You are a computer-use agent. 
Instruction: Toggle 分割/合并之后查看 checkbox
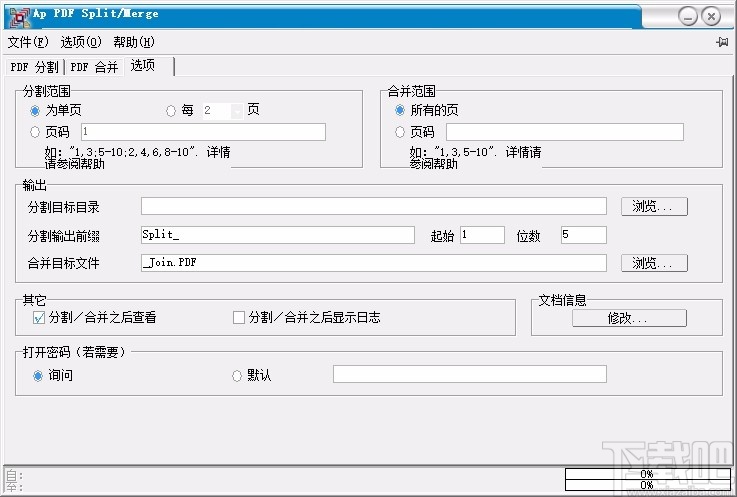point(39,318)
